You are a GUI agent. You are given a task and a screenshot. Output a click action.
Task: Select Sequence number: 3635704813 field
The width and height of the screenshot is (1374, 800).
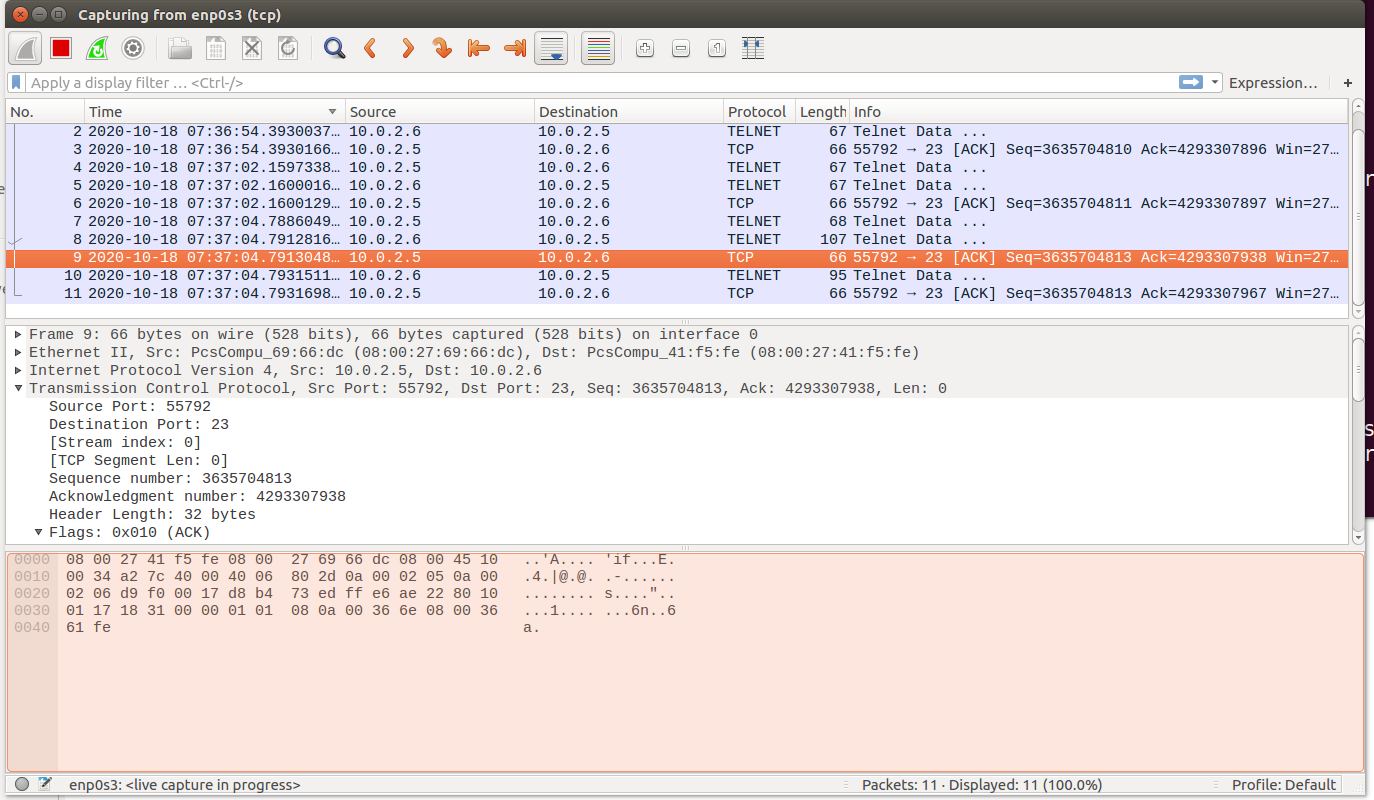pos(170,478)
